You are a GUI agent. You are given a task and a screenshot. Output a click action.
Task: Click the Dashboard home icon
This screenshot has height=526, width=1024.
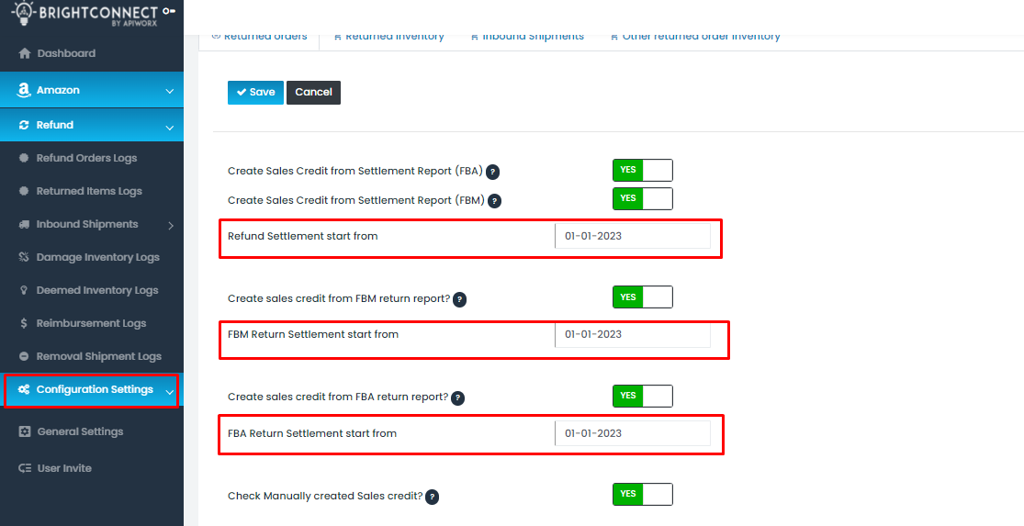pos(25,54)
